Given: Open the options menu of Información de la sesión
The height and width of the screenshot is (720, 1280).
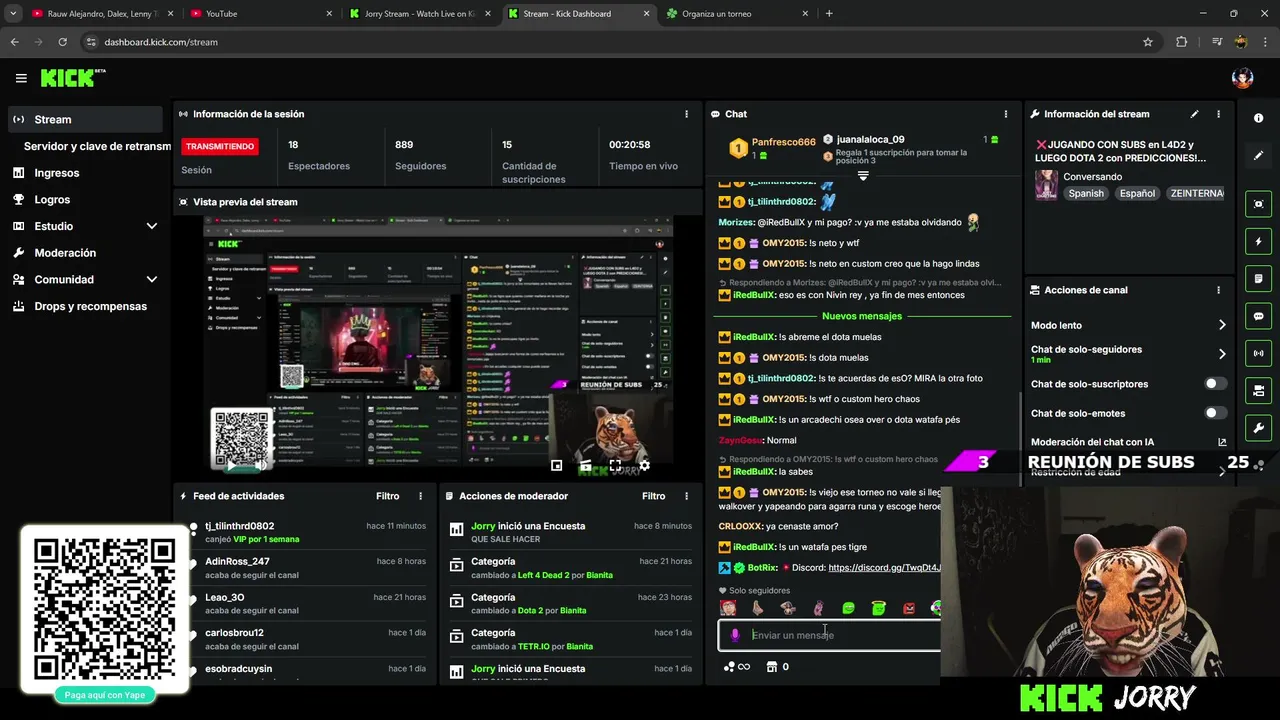Looking at the screenshot, I should point(686,114).
